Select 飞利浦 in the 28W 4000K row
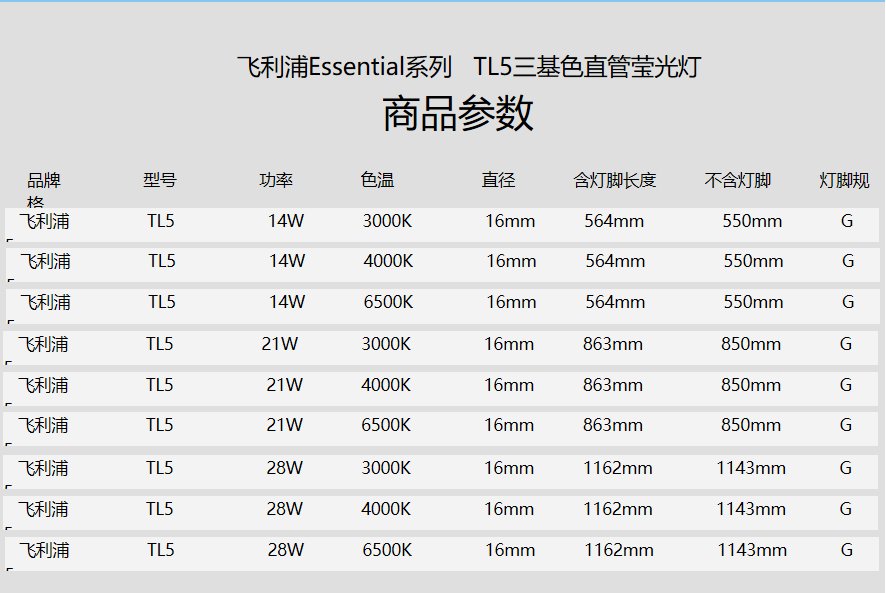Image resolution: width=886 pixels, height=593 pixels. pyautogui.click(x=44, y=509)
